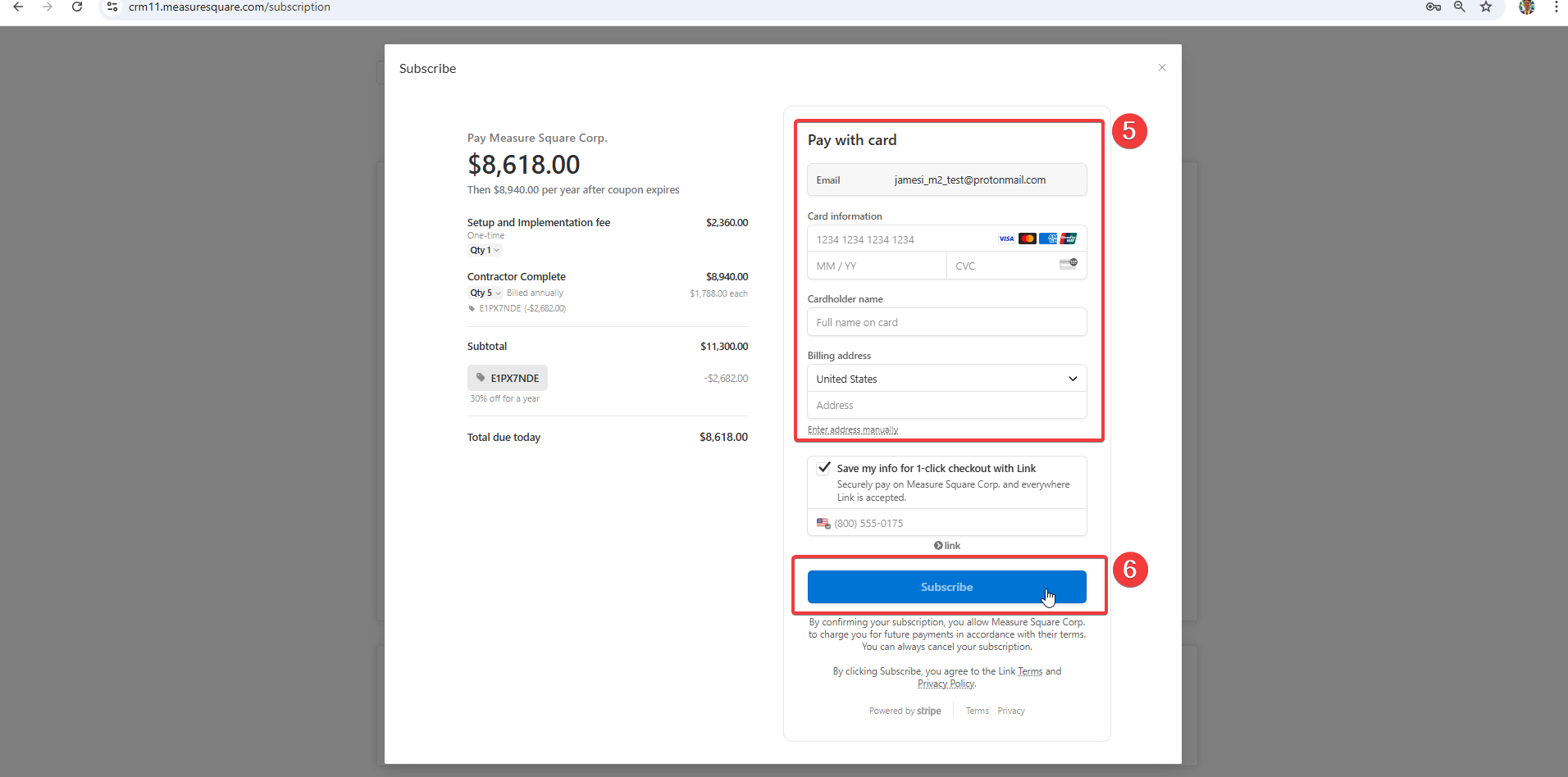Click 'Then $8,940.00 per year' notice
The height and width of the screenshot is (777, 1568).
573,189
